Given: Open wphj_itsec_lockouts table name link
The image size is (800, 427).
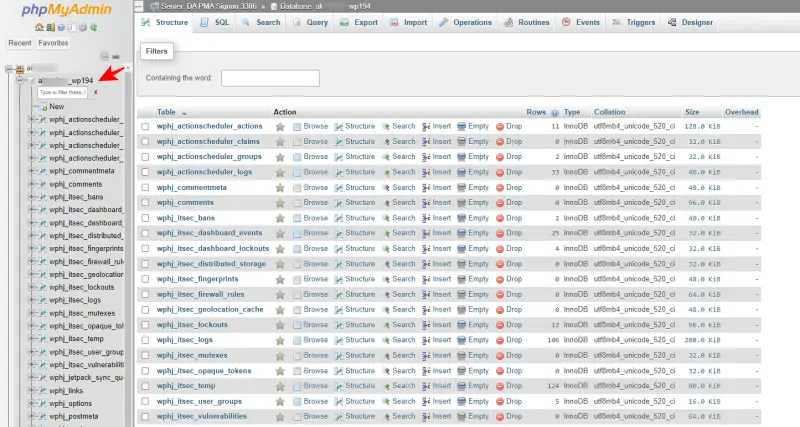Looking at the screenshot, I should point(192,325).
